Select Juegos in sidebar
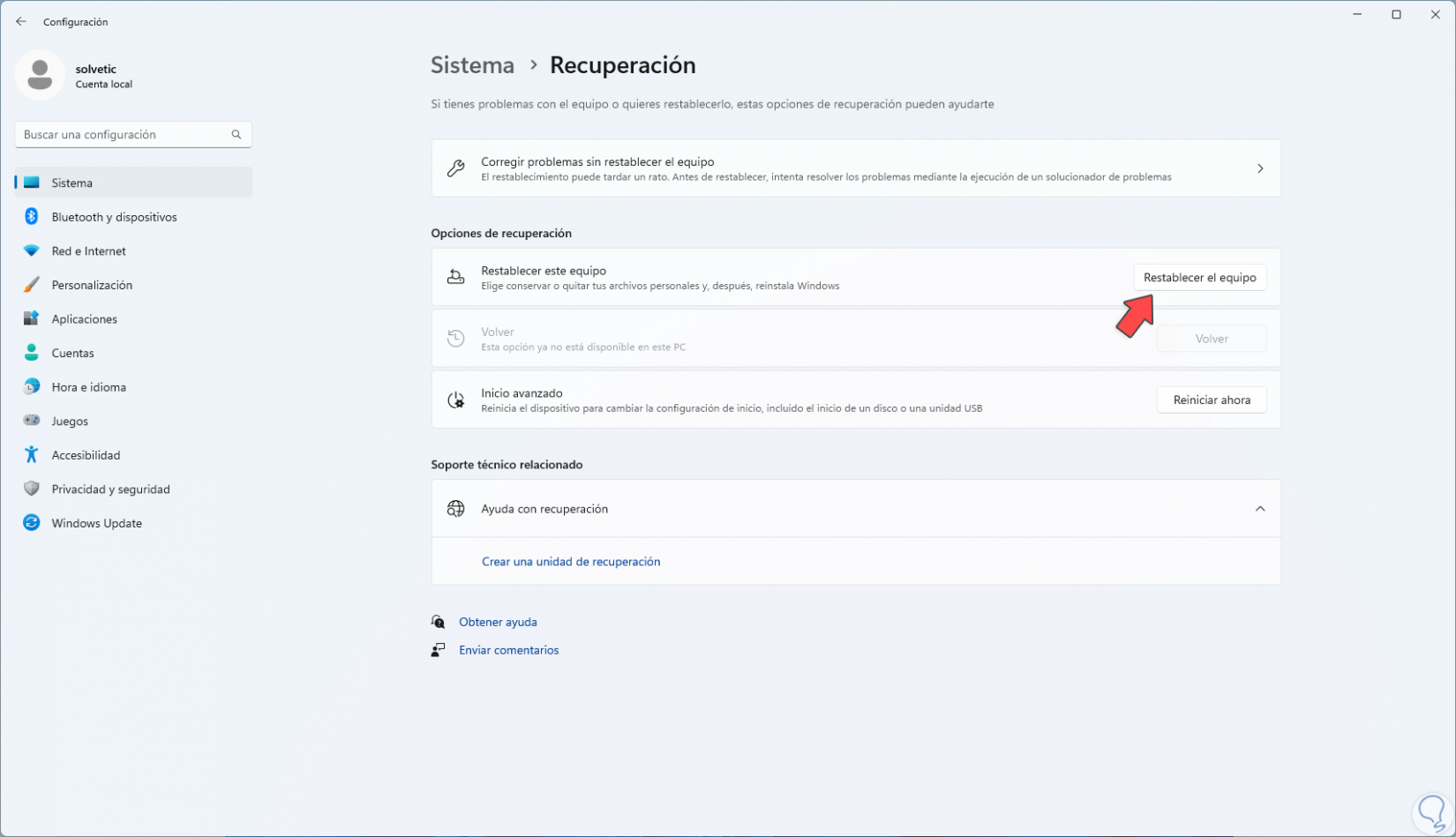Screen dimensions: 1456x837 (x=134, y=421)
